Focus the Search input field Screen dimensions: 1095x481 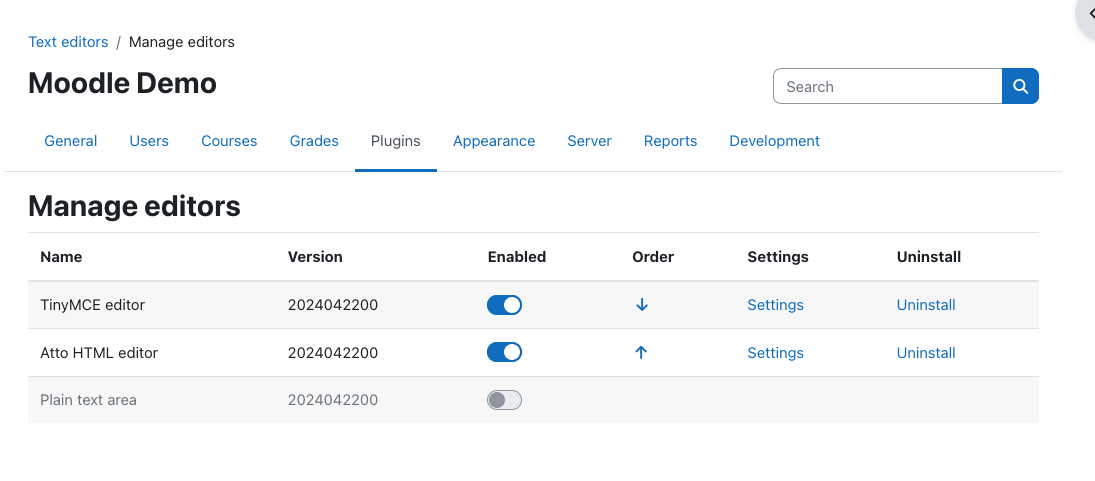coord(888,86)
